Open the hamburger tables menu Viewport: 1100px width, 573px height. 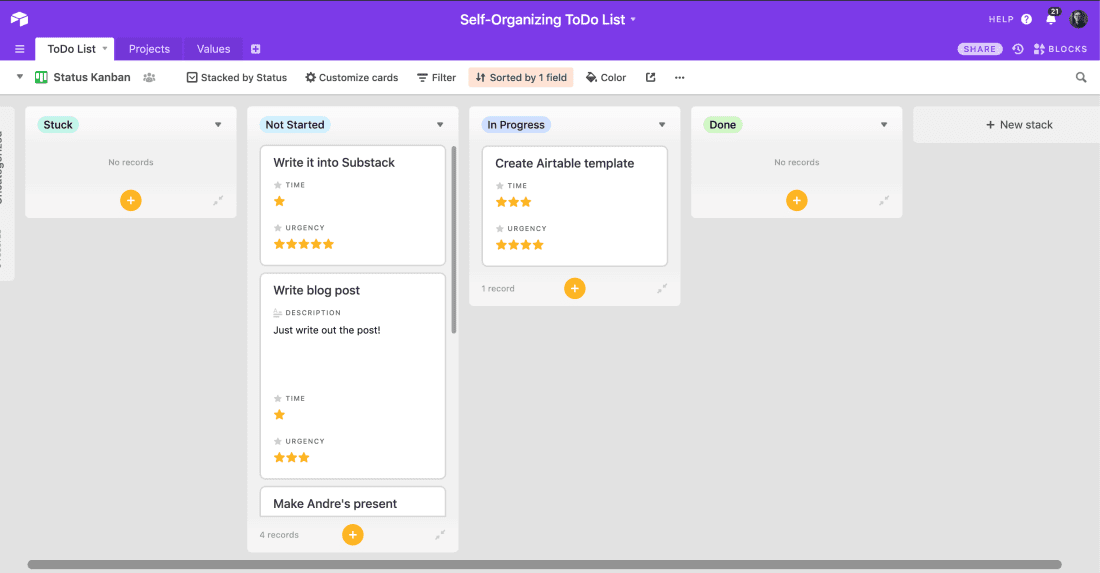(x=20, y=49)
